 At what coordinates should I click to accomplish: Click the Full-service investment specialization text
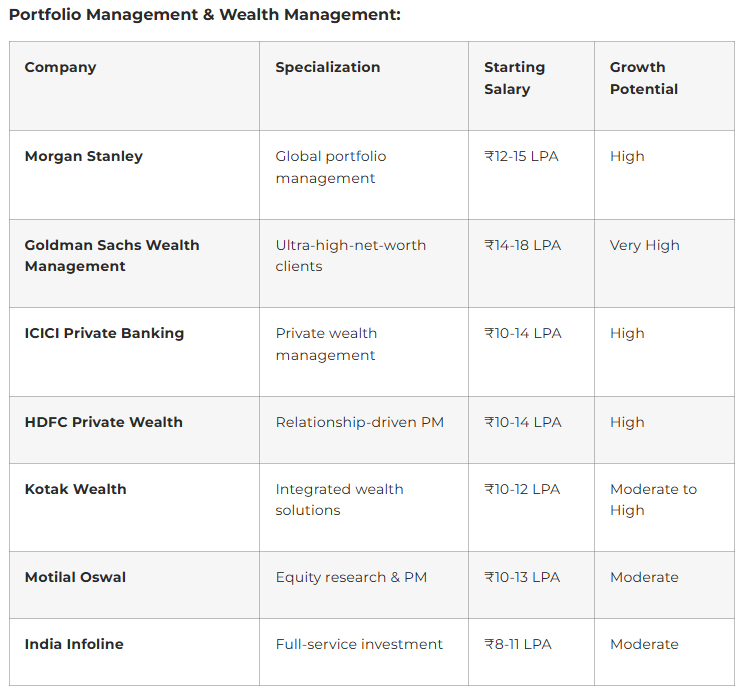click(359, 644)
